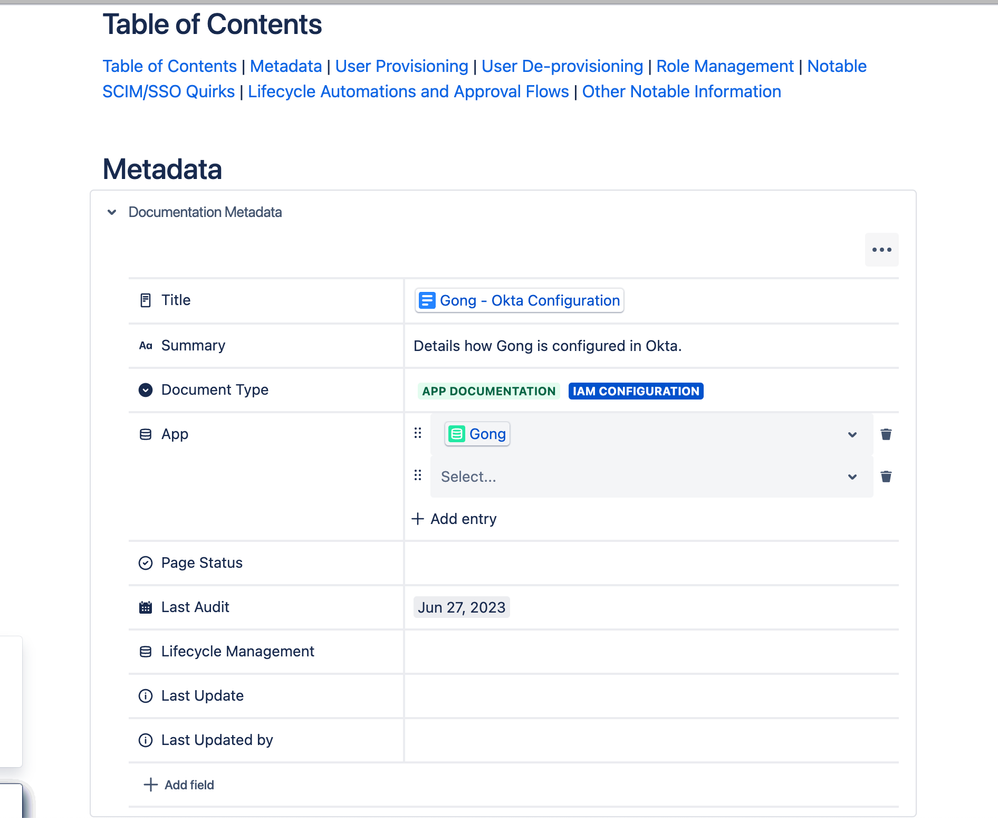This screenshot has height=818, width=998.
Task: Click the Metadata heading
Action: pos(162,169)
